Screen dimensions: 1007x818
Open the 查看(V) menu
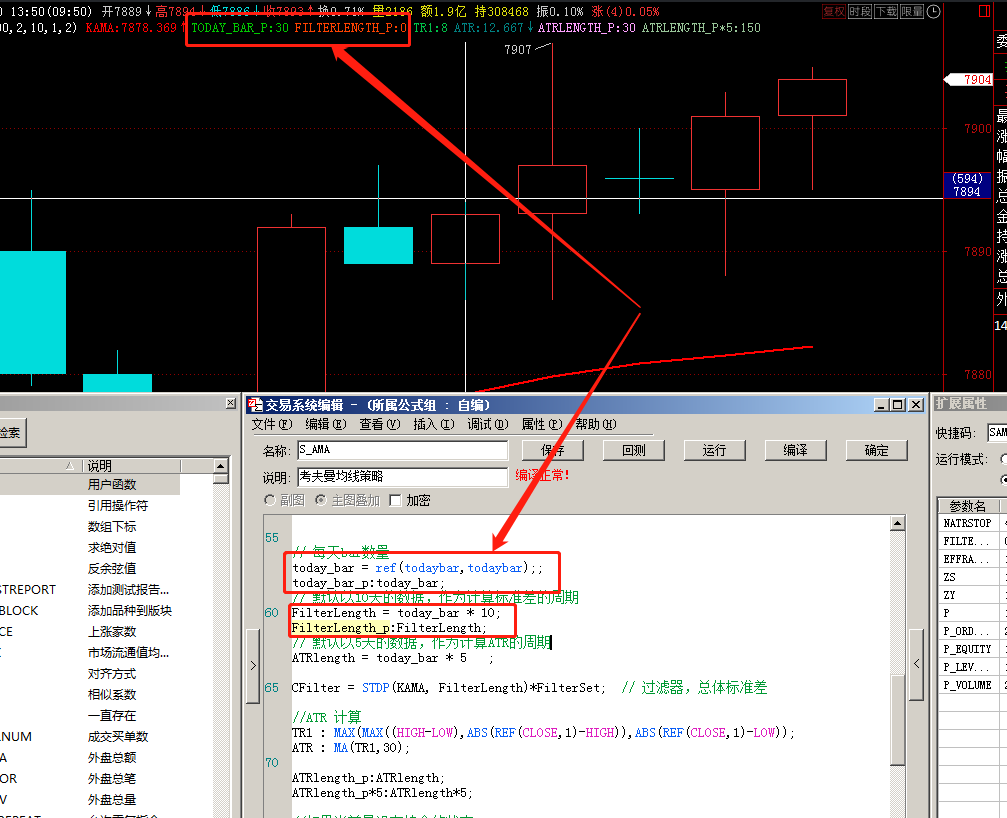coord(380,424)
